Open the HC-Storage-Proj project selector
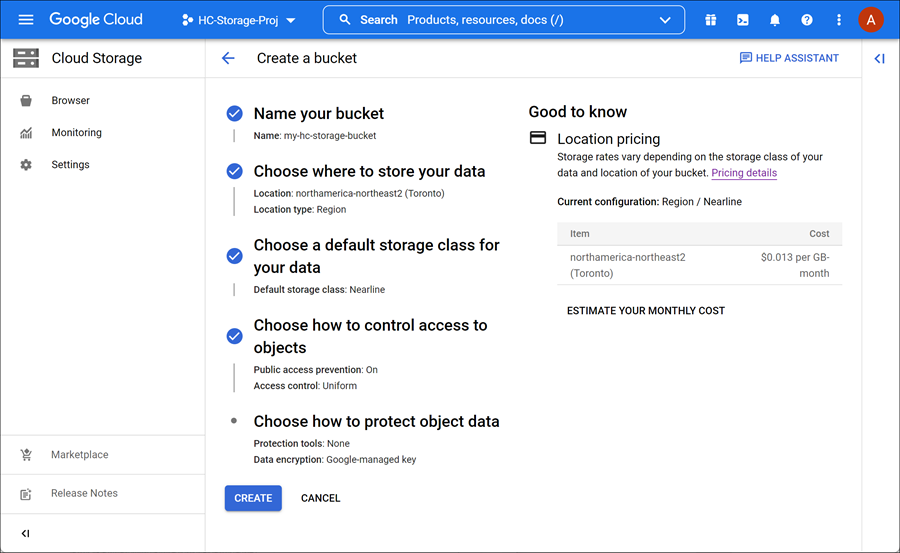Viewport: 900px width, 553px height. tap(239, 20)
